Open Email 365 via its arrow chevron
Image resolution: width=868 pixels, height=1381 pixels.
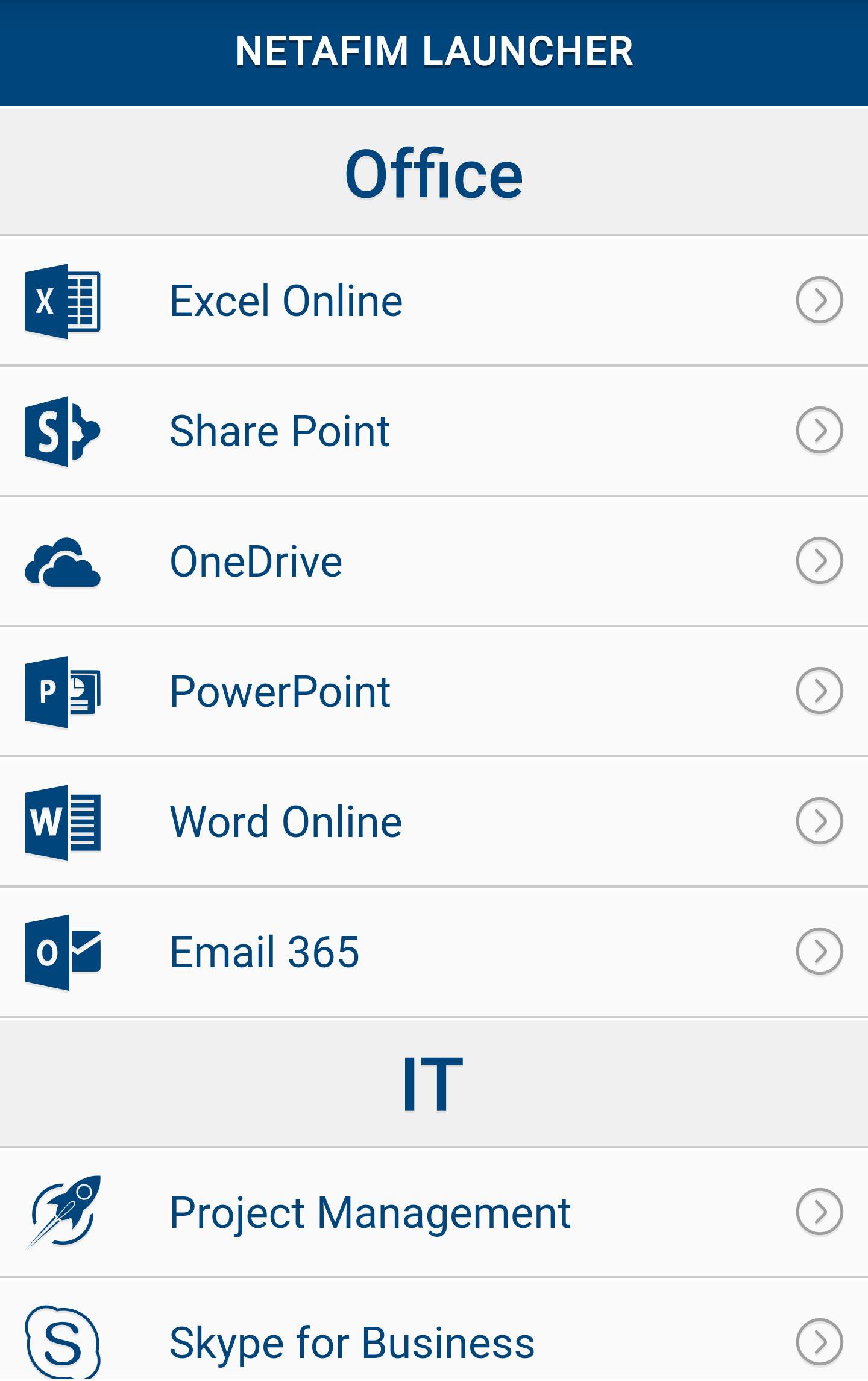click(x=819, y=951)
